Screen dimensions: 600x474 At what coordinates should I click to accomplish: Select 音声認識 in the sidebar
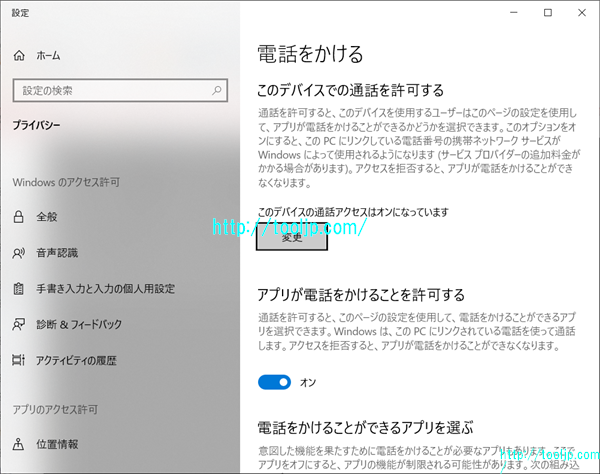click(57, 253)
